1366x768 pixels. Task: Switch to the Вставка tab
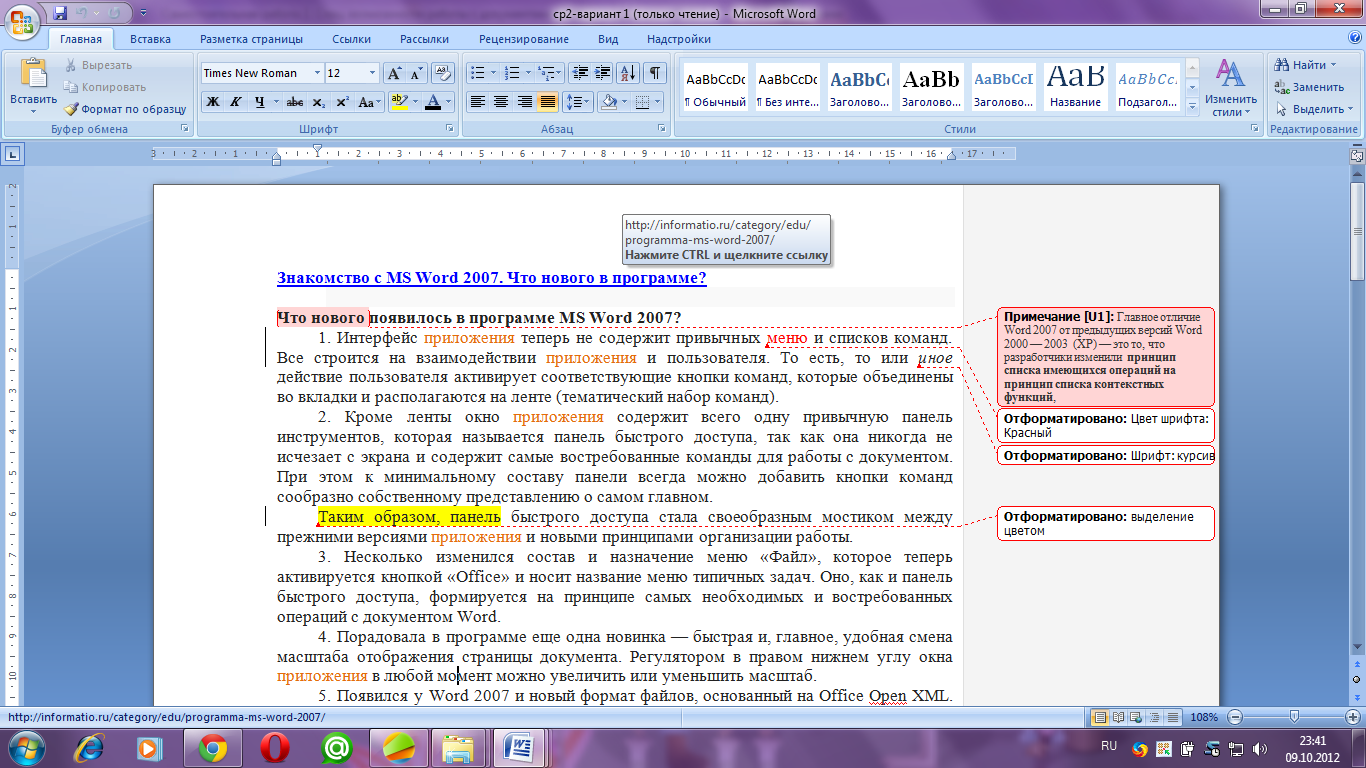[x=150, y=39]
